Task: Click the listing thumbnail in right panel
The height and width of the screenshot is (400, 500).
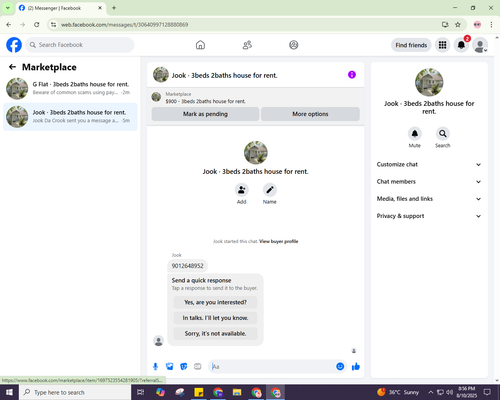Action: click(x=429, y=82)
